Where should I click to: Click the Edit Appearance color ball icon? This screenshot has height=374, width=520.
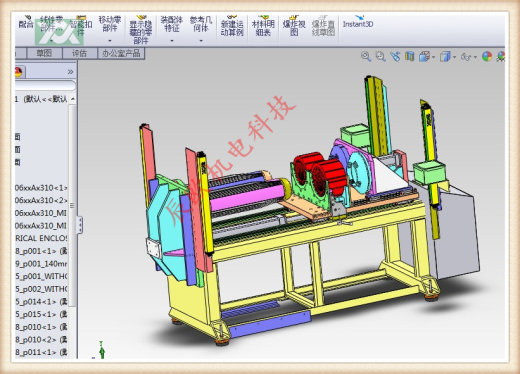point(487,56)
